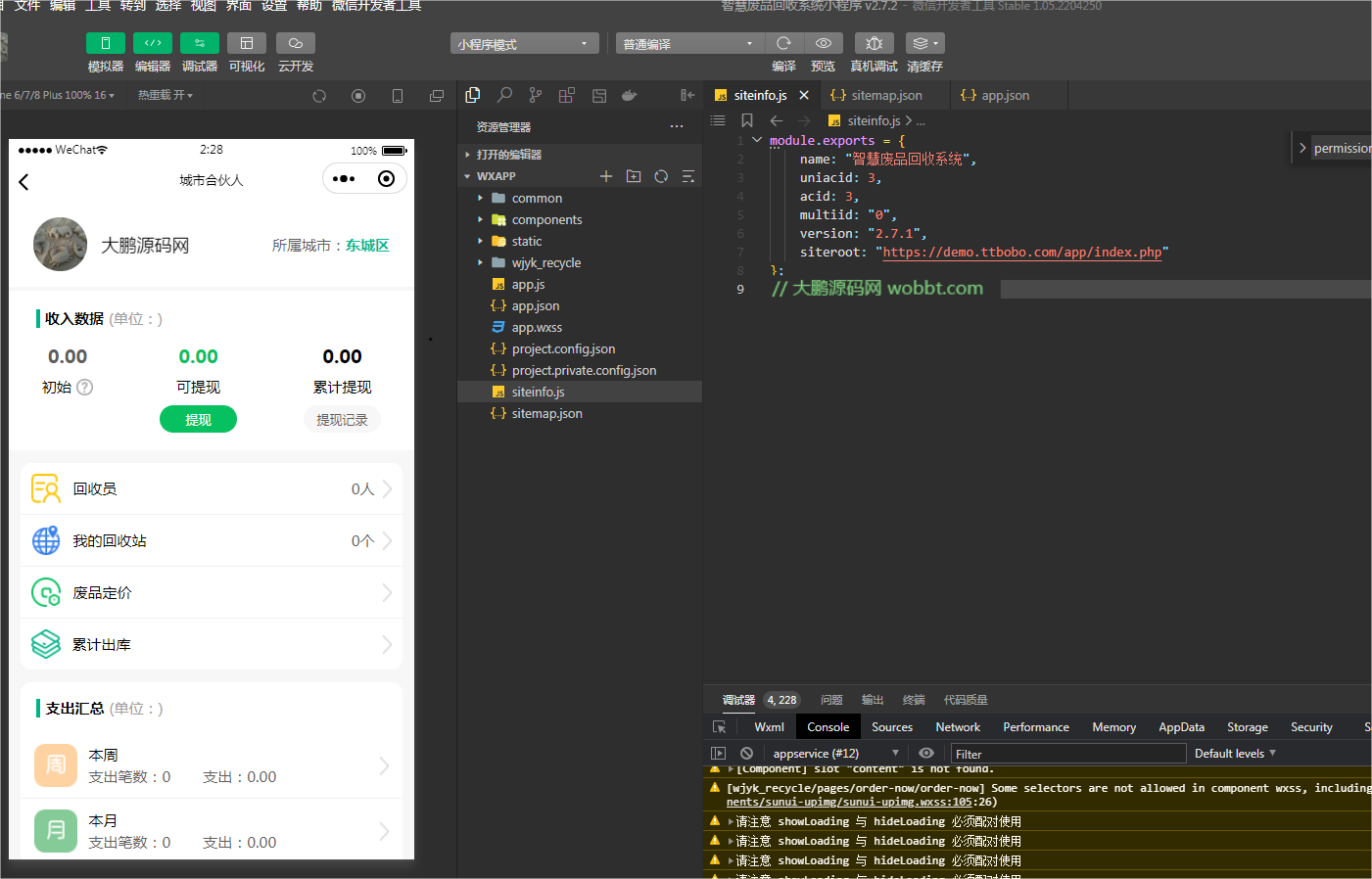The image size is (1372, 879).
Task: Click the console Filter input field
Action: coord(1067,753)
